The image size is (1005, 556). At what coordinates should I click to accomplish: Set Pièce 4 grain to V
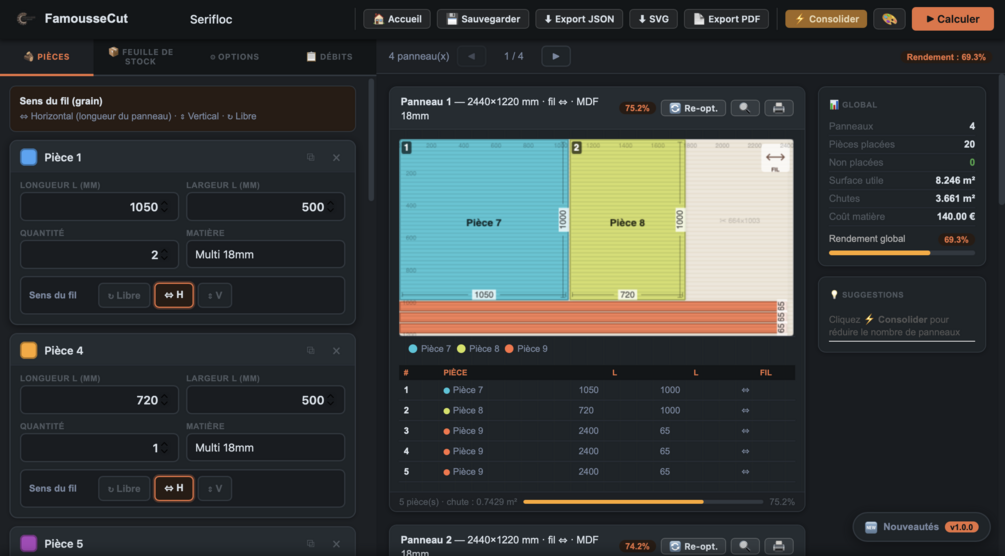215,488
